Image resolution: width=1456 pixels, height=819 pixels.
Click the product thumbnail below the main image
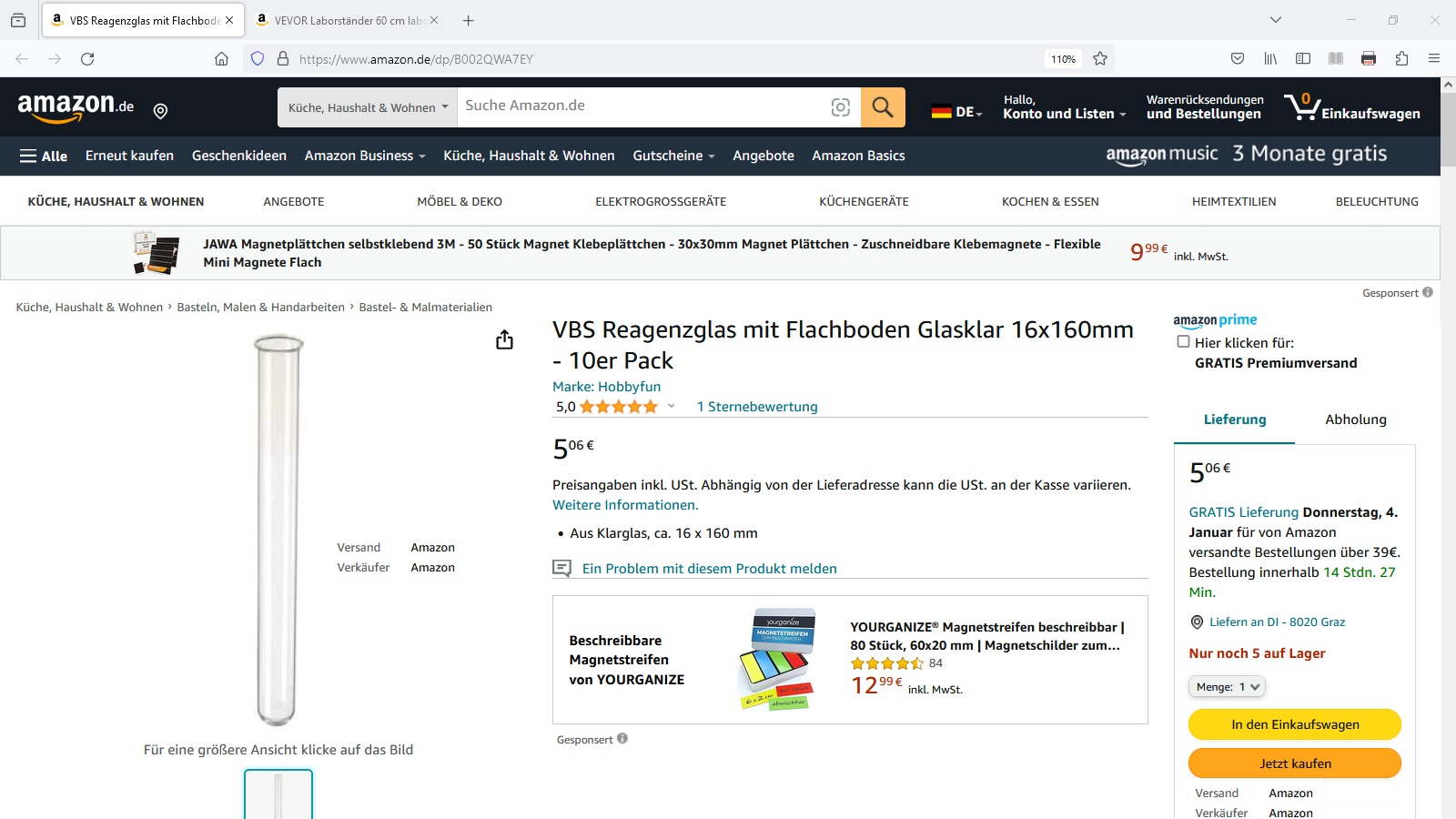coord(278,794)
